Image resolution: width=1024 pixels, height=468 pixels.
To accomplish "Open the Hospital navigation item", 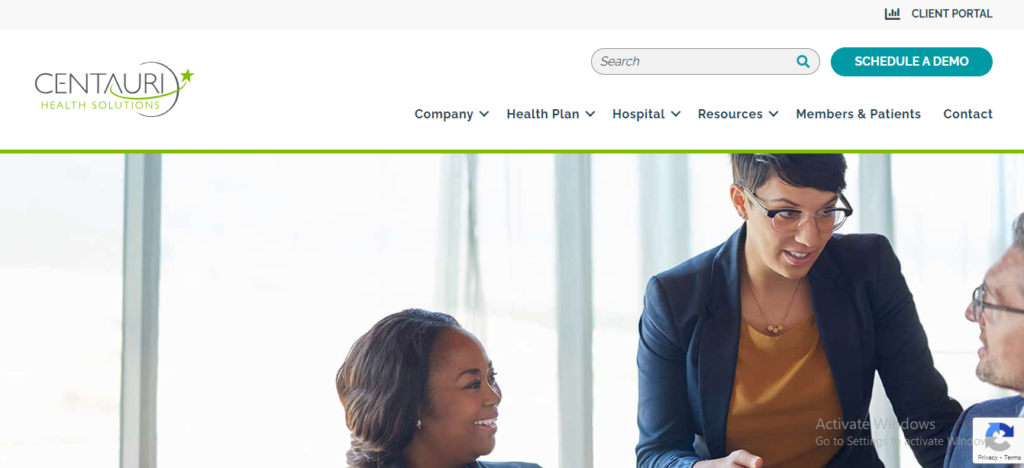I will 638,114.
